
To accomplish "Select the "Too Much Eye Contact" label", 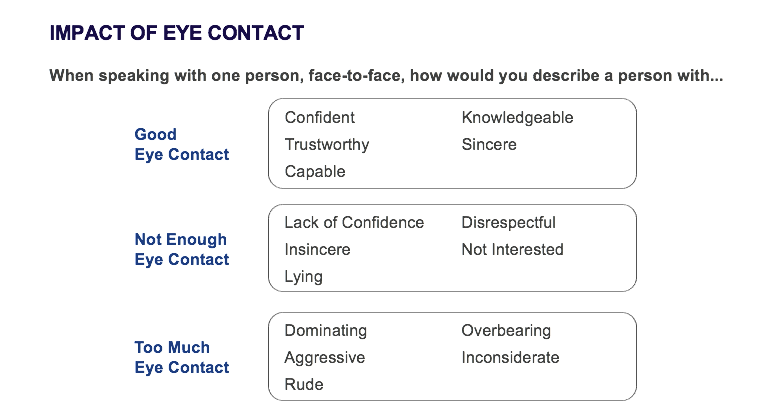I will (x=181, y=357).
